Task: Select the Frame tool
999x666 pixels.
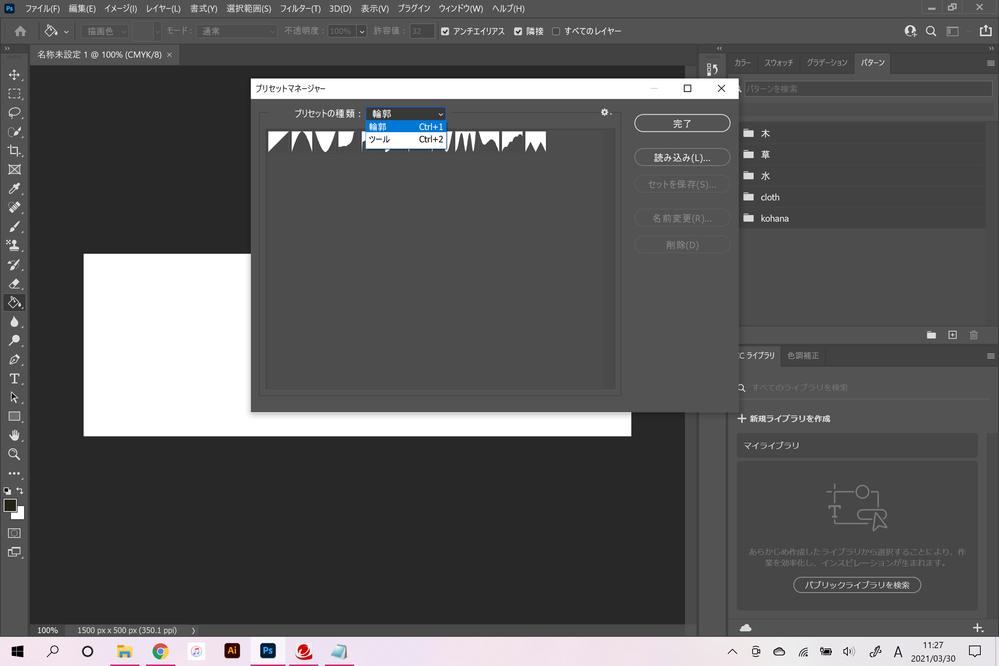Action: 14,170
